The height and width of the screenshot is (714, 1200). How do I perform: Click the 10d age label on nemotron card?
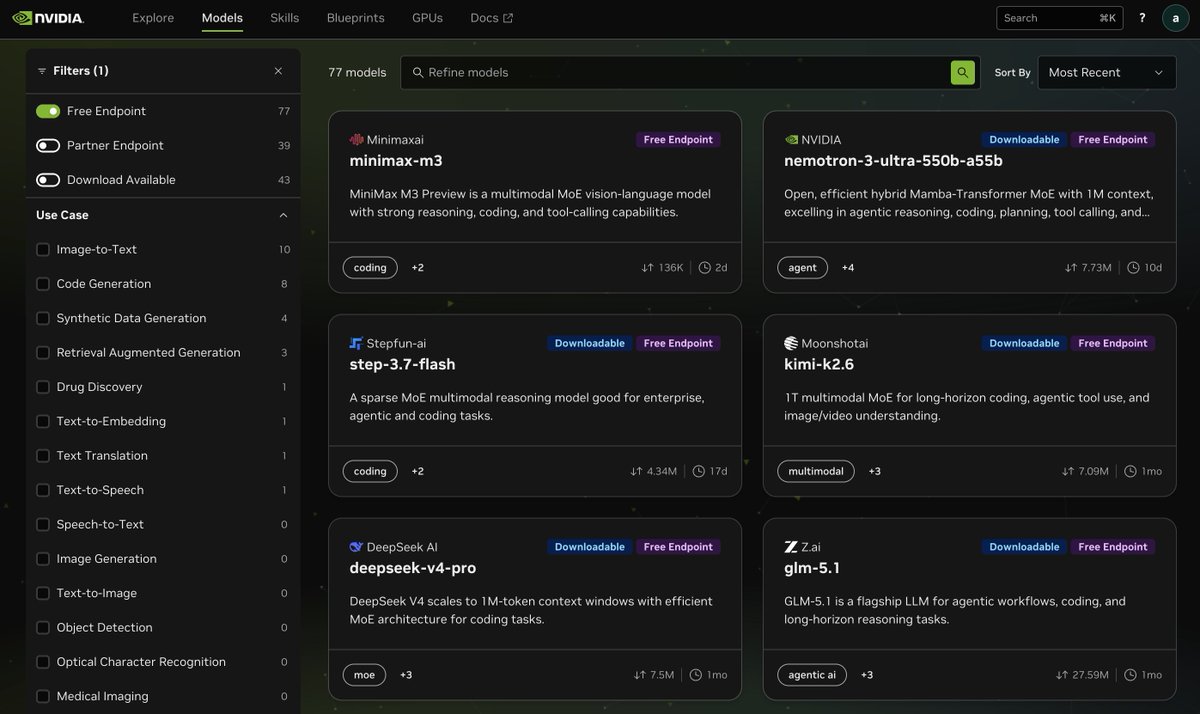pos(1153,268)
